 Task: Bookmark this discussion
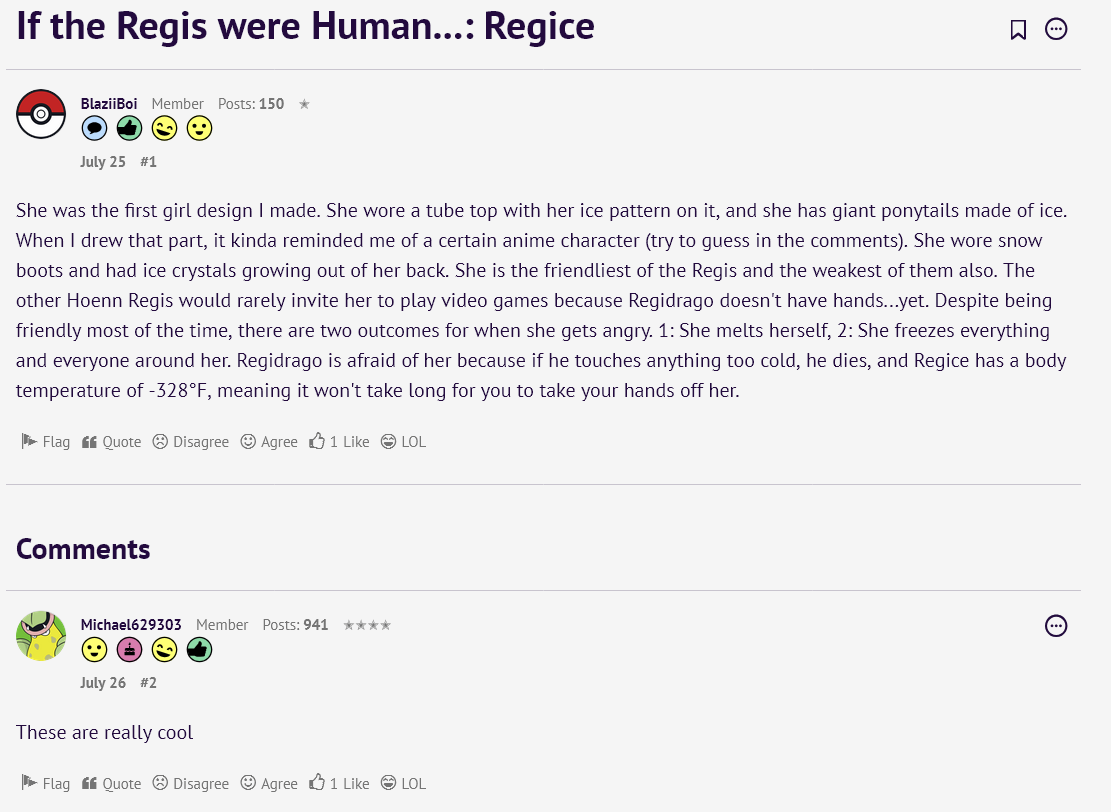[x=1018, y=29]
